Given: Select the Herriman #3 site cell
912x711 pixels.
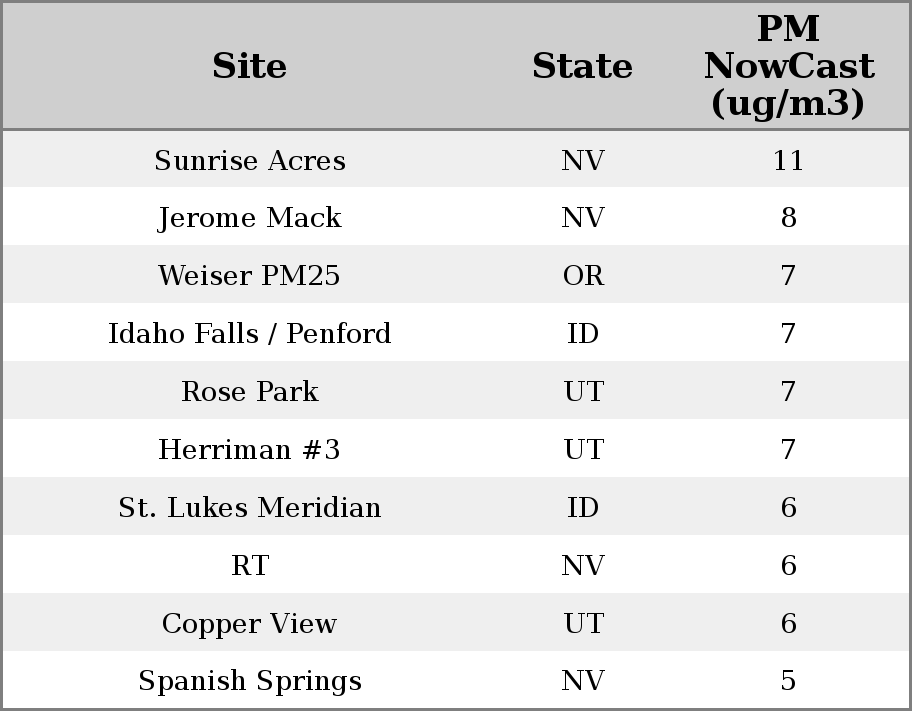Looking at the screenshot, I should point(250,450).
